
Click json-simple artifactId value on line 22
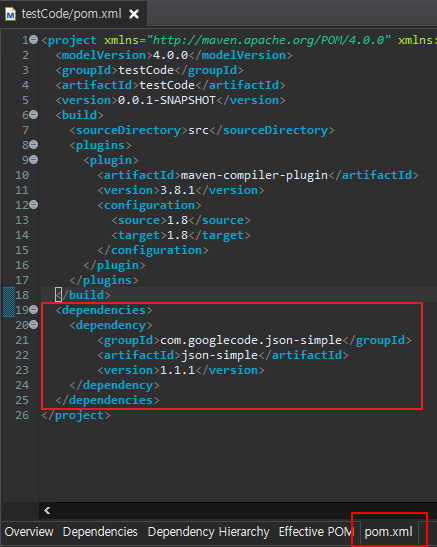[219, 355]
